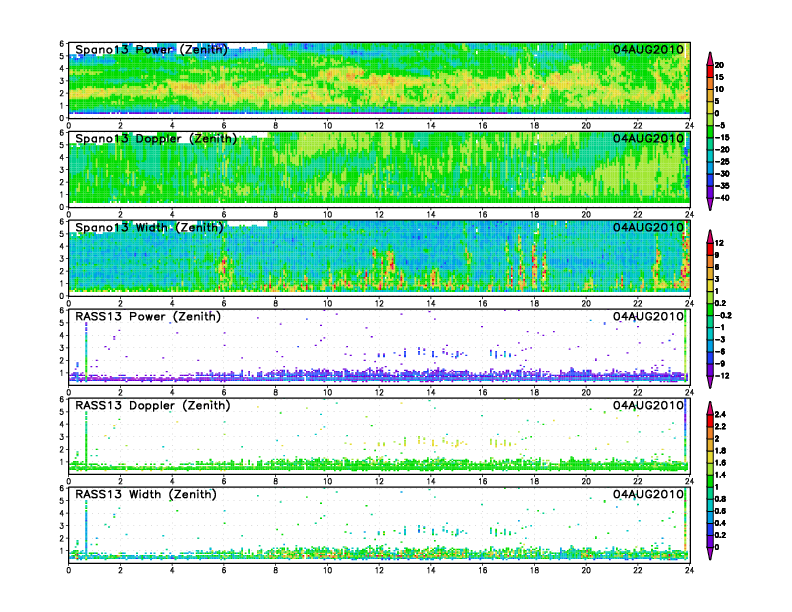Select the 04AUG2010 date in Spano13 Width panel
The height and width of the screenshot is (612, 792).
(648, 227)
